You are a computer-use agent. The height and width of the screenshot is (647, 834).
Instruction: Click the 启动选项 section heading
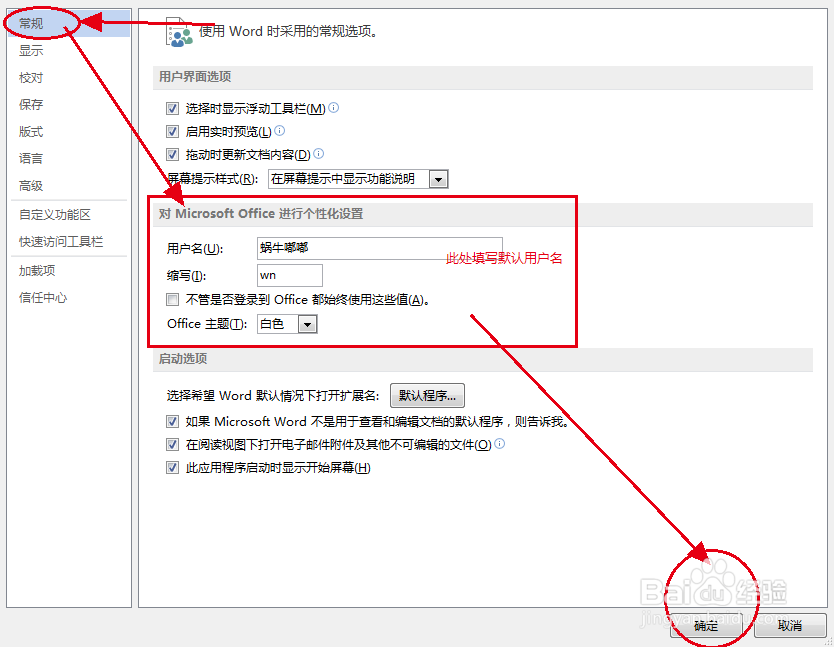click(183, 359)
